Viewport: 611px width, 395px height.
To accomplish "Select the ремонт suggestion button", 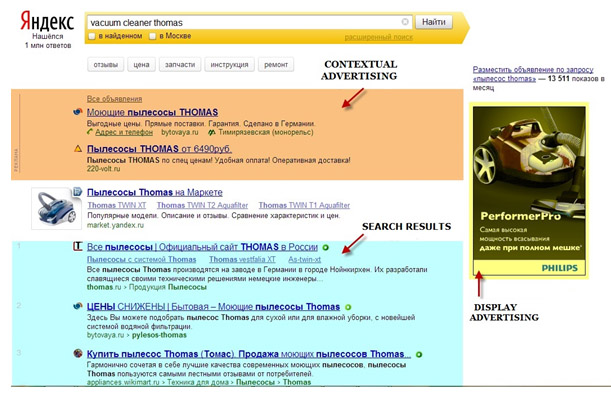I will tap(276, 65).
